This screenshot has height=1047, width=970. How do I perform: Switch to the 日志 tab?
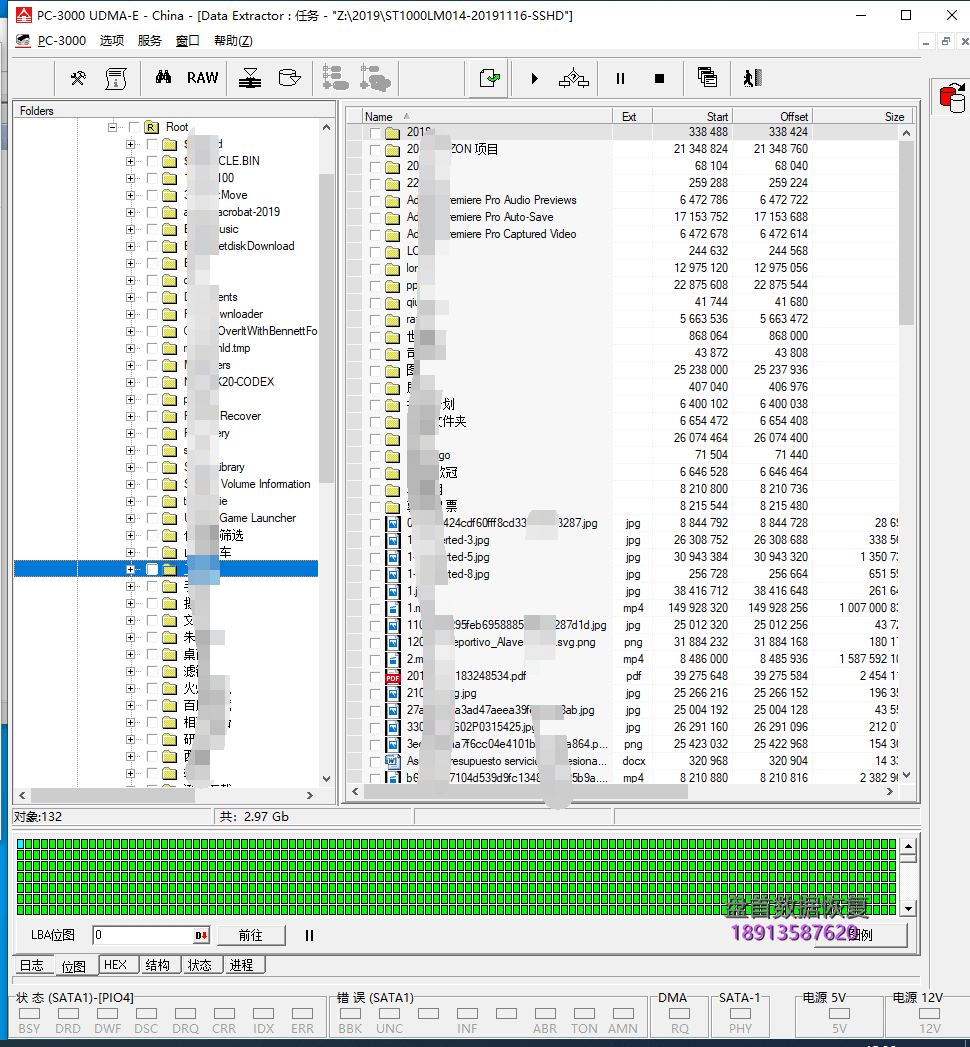pyautogui.click(x=32, y=966)
